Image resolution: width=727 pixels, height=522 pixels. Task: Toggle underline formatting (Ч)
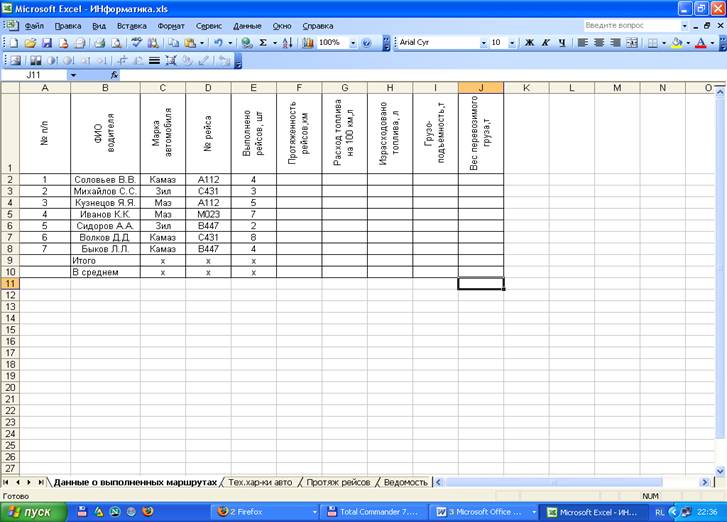tap(561, 43)
